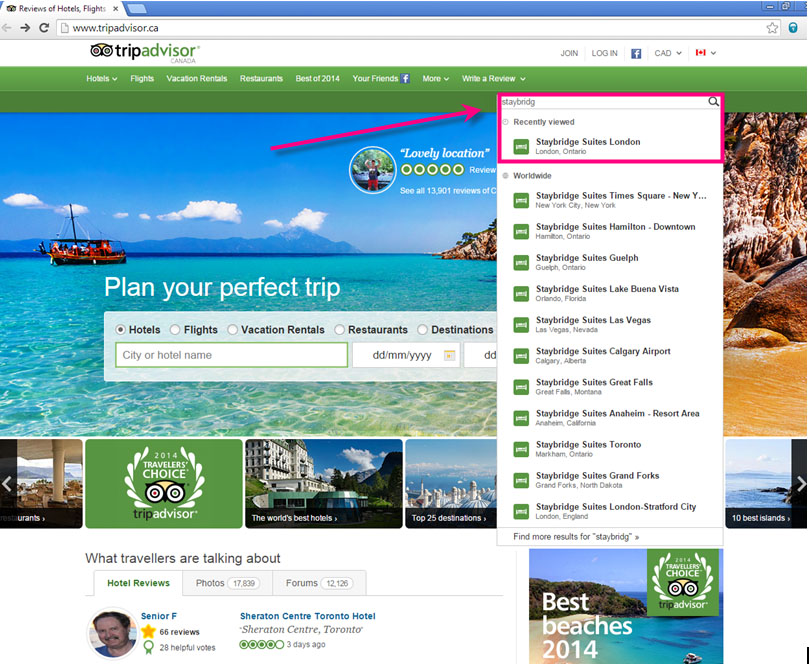Select the Restaurants radio button
Viewport: 809px width, 664px height.
tap(339, 330)
